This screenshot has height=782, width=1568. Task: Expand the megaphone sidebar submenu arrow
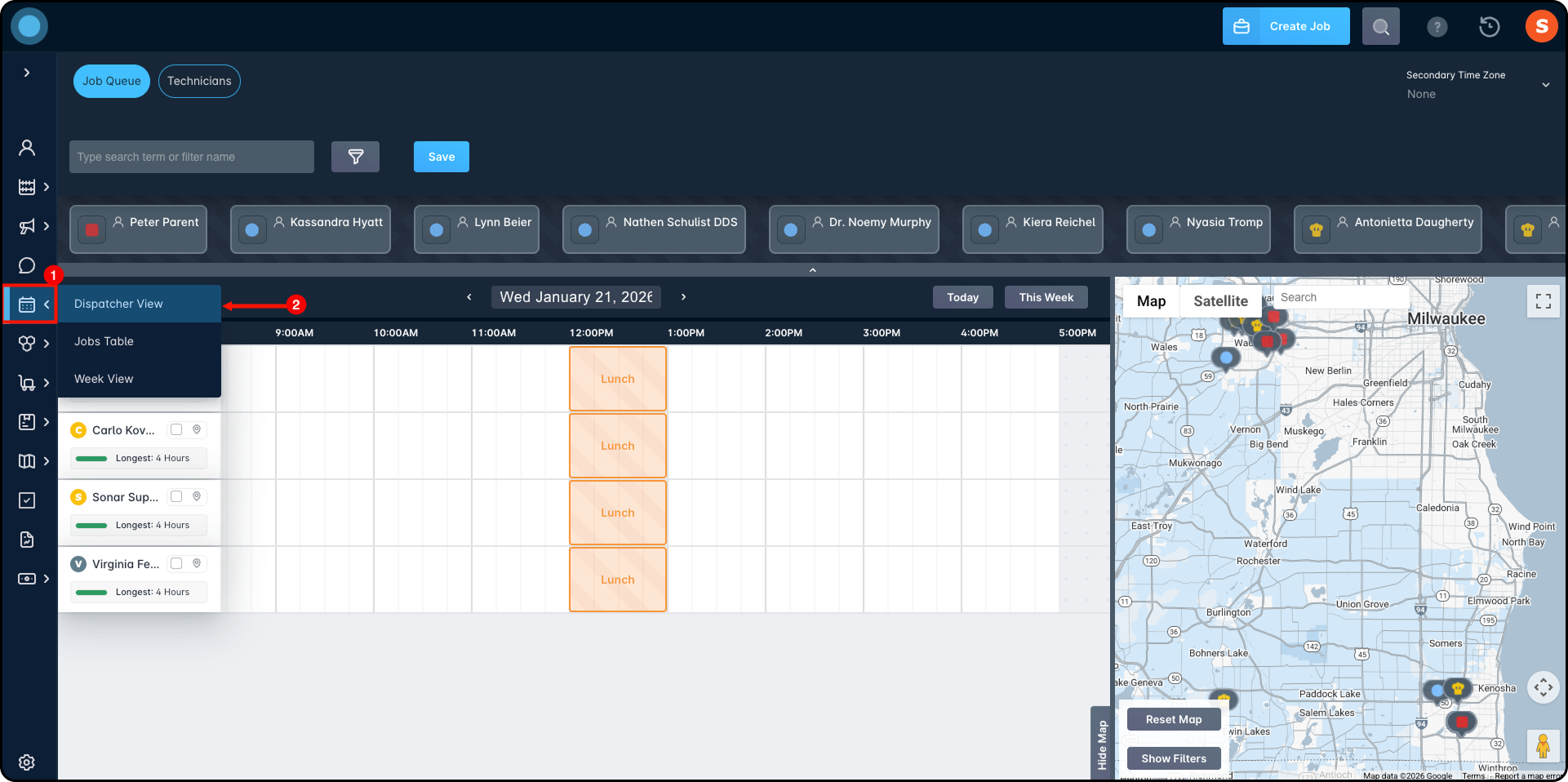47,226
